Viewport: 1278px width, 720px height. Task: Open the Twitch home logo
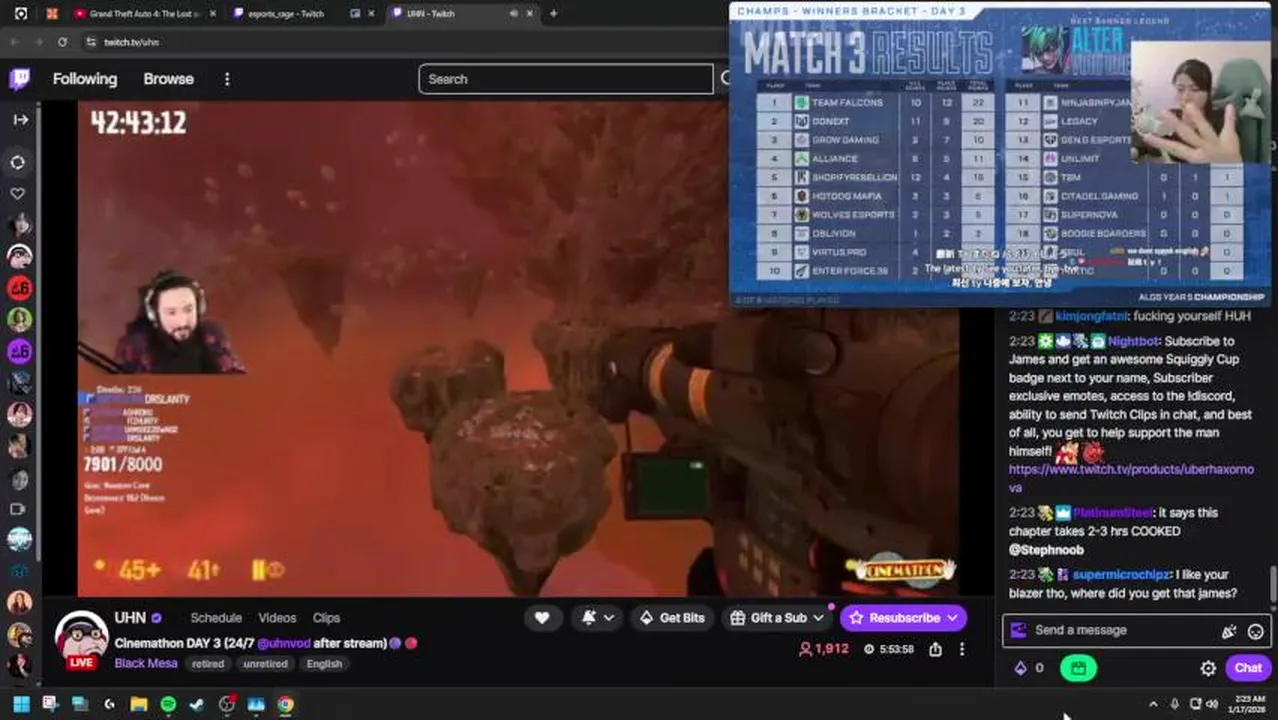(19, 79)
